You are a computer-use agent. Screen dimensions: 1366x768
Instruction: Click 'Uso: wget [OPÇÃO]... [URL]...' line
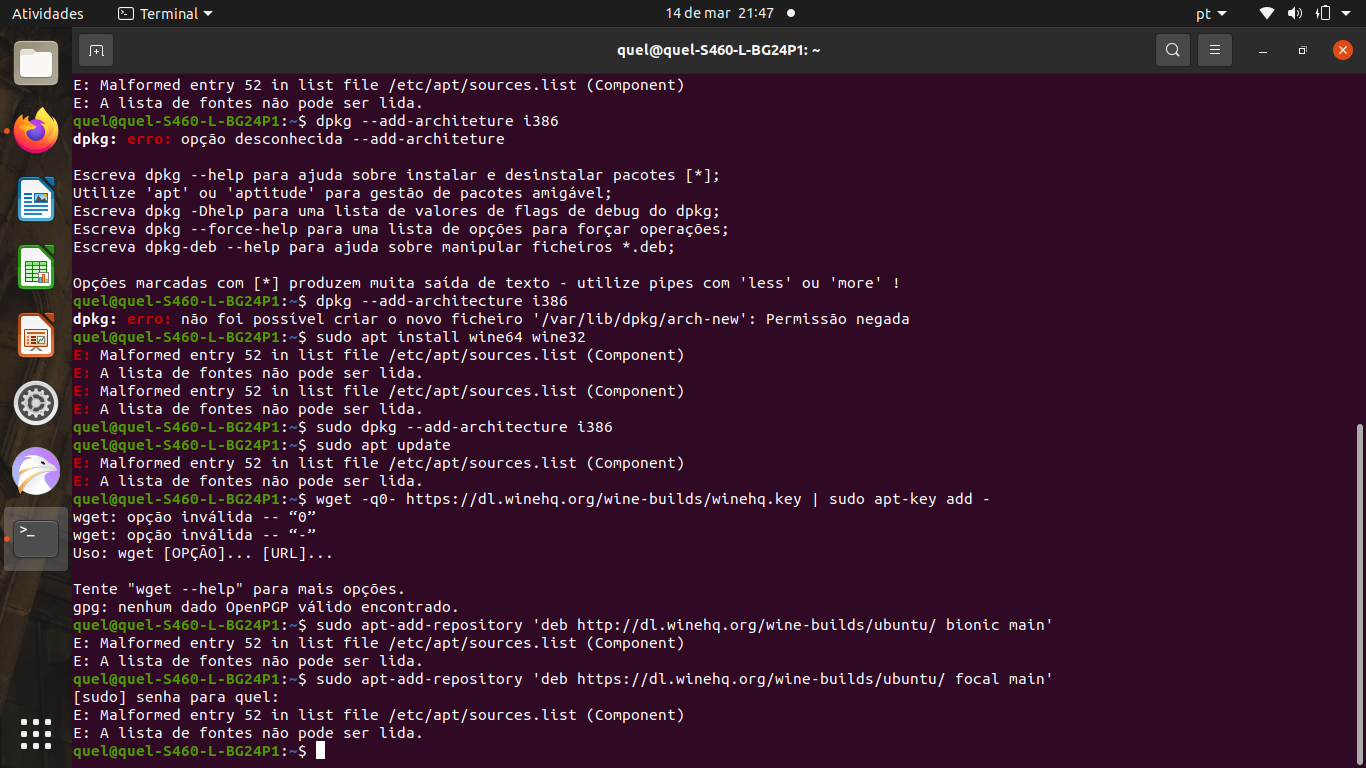coord(203,553)
